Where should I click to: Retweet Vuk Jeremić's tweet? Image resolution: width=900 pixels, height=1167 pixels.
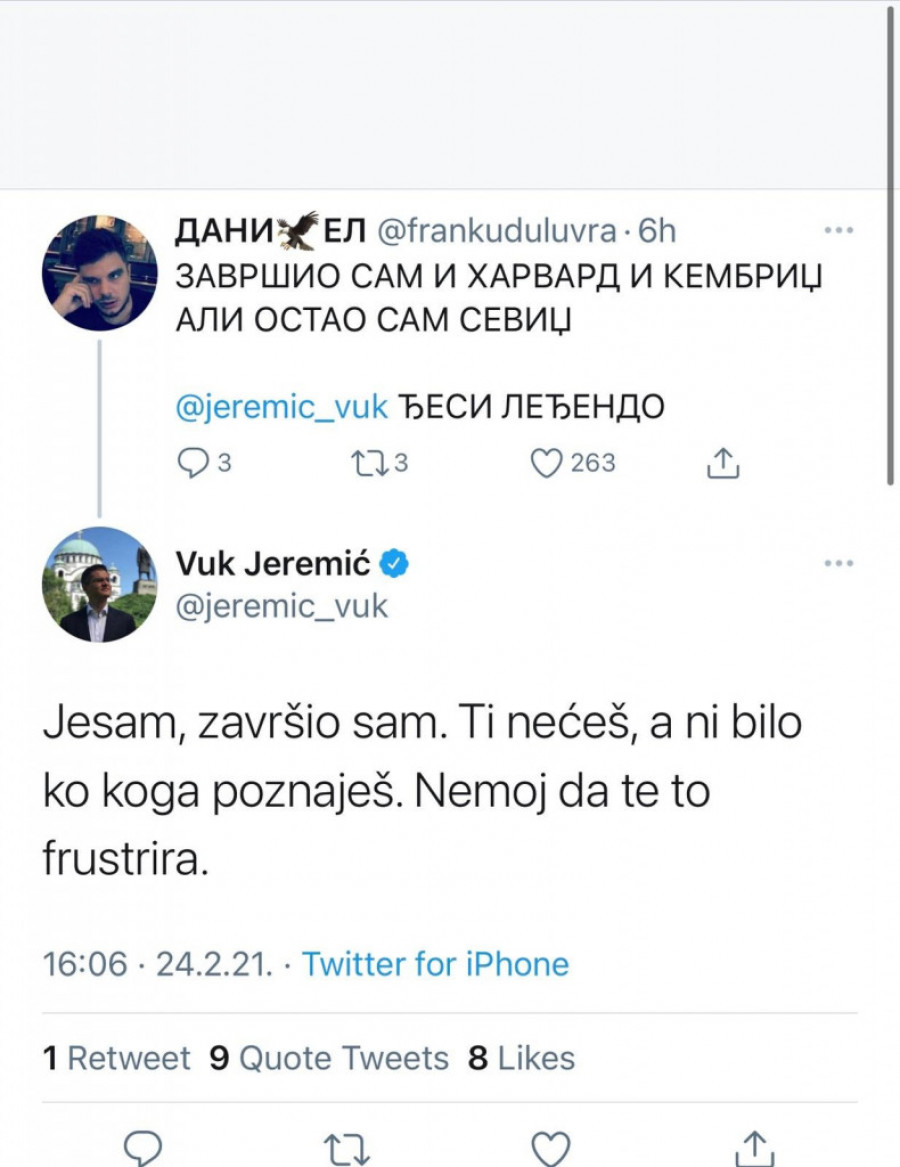click(349, 1148)
